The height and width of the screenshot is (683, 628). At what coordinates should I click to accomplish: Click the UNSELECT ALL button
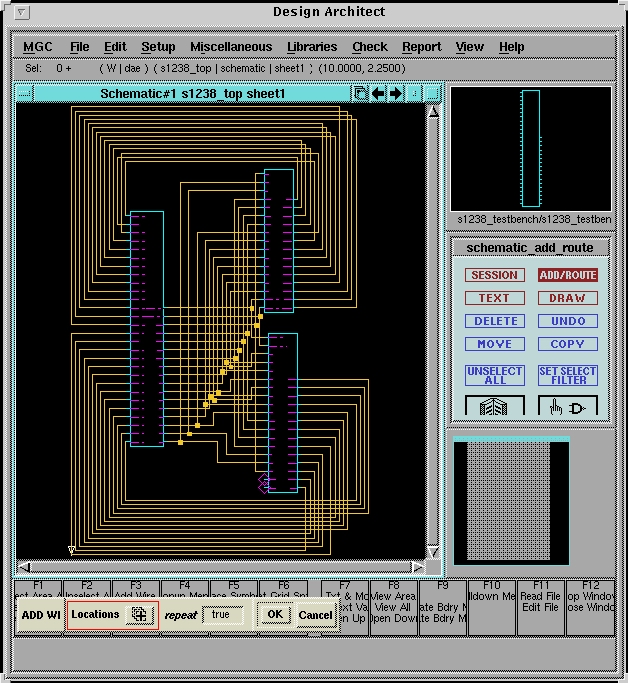[494, 375]
